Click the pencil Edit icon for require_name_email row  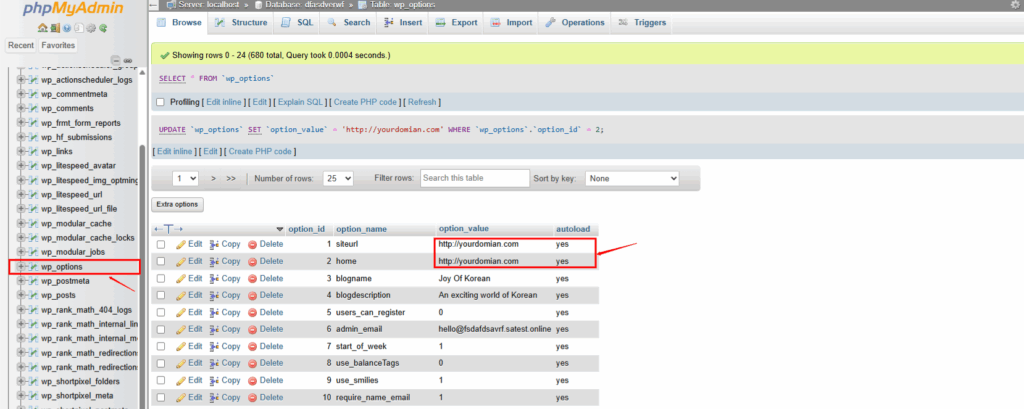181,397
